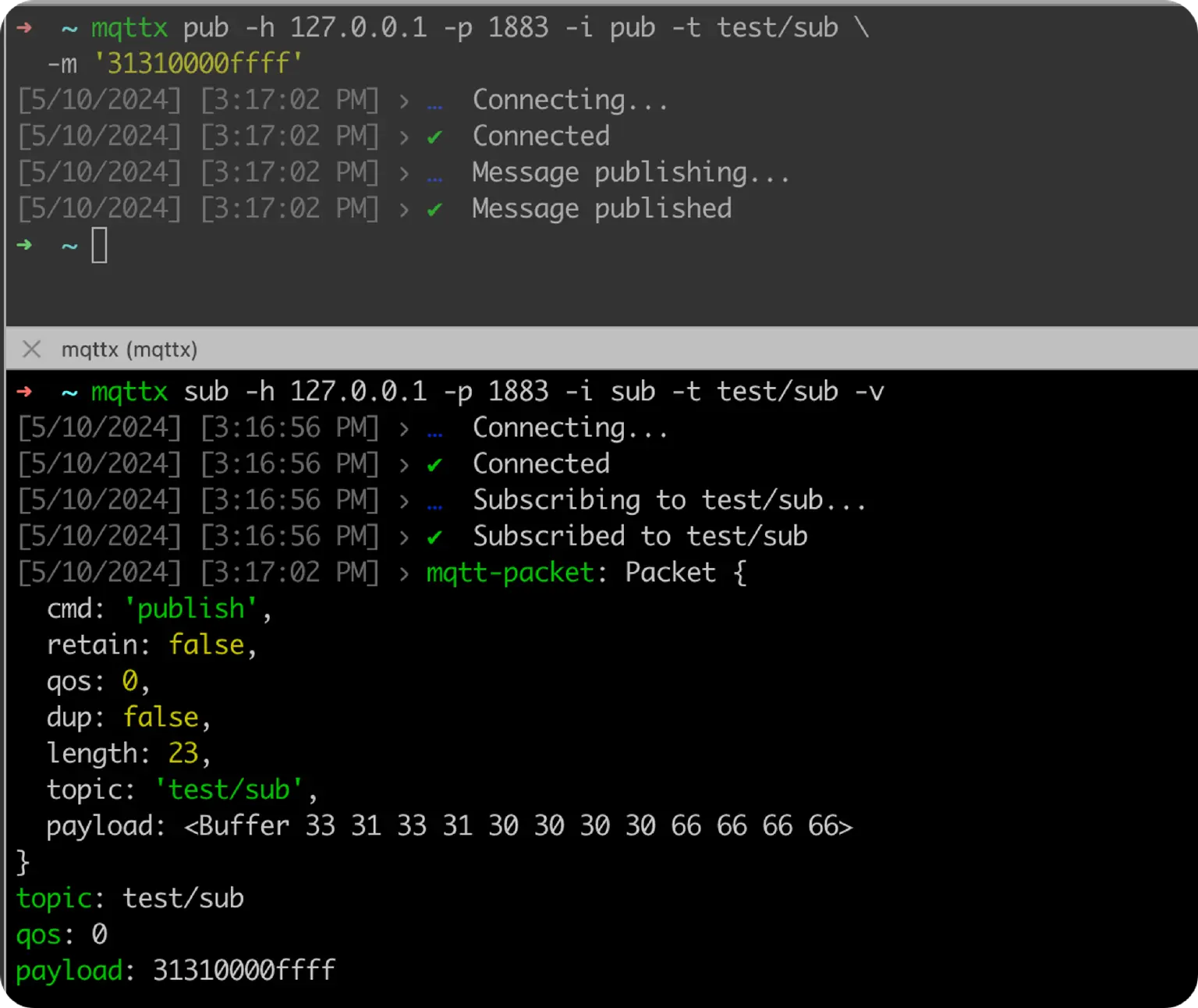Click the red arrow prompt in pub pane

[24, 28]
